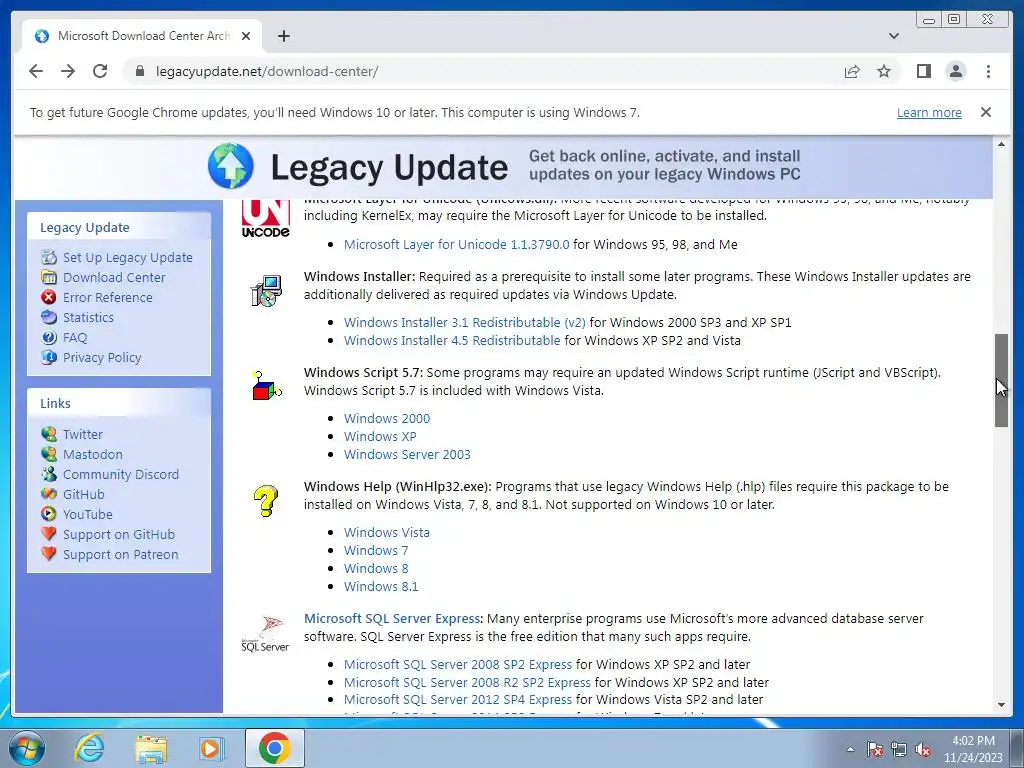1024x768 pixels.
Task: Open Windows Explorer folder on taskbar
Action: click(151, 748)
